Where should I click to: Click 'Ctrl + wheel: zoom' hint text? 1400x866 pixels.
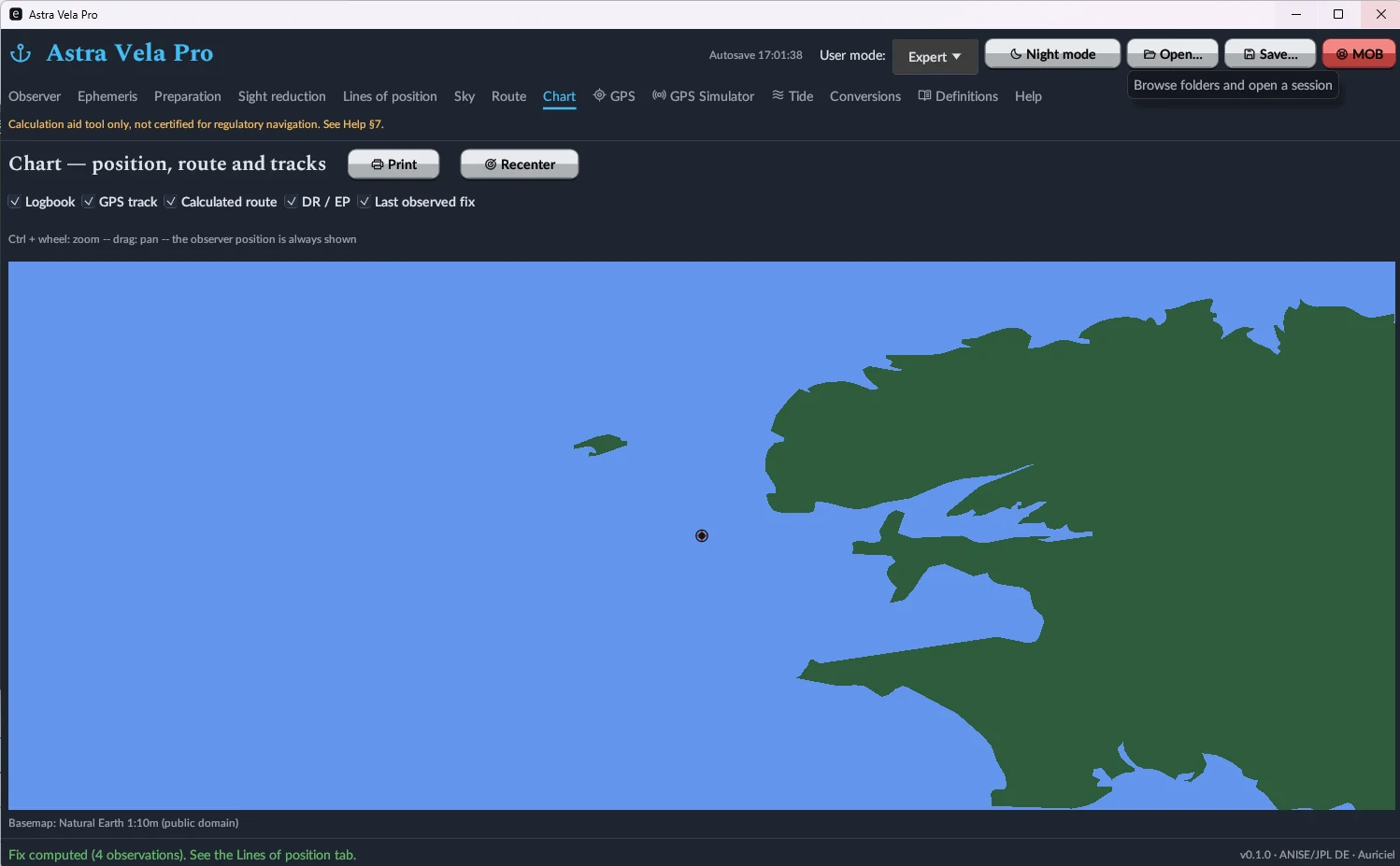tap(182, 239)
